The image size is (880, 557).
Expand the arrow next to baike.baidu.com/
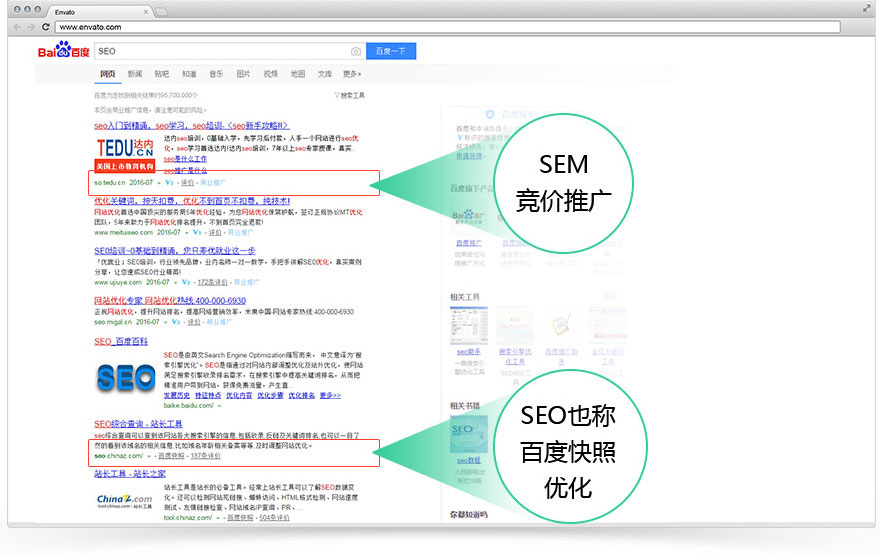tap(219, 406)
